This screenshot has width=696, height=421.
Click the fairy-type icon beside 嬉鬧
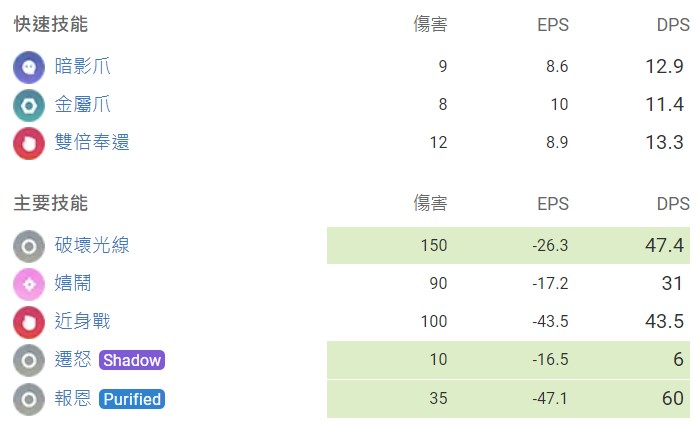(x=29, y=284)
